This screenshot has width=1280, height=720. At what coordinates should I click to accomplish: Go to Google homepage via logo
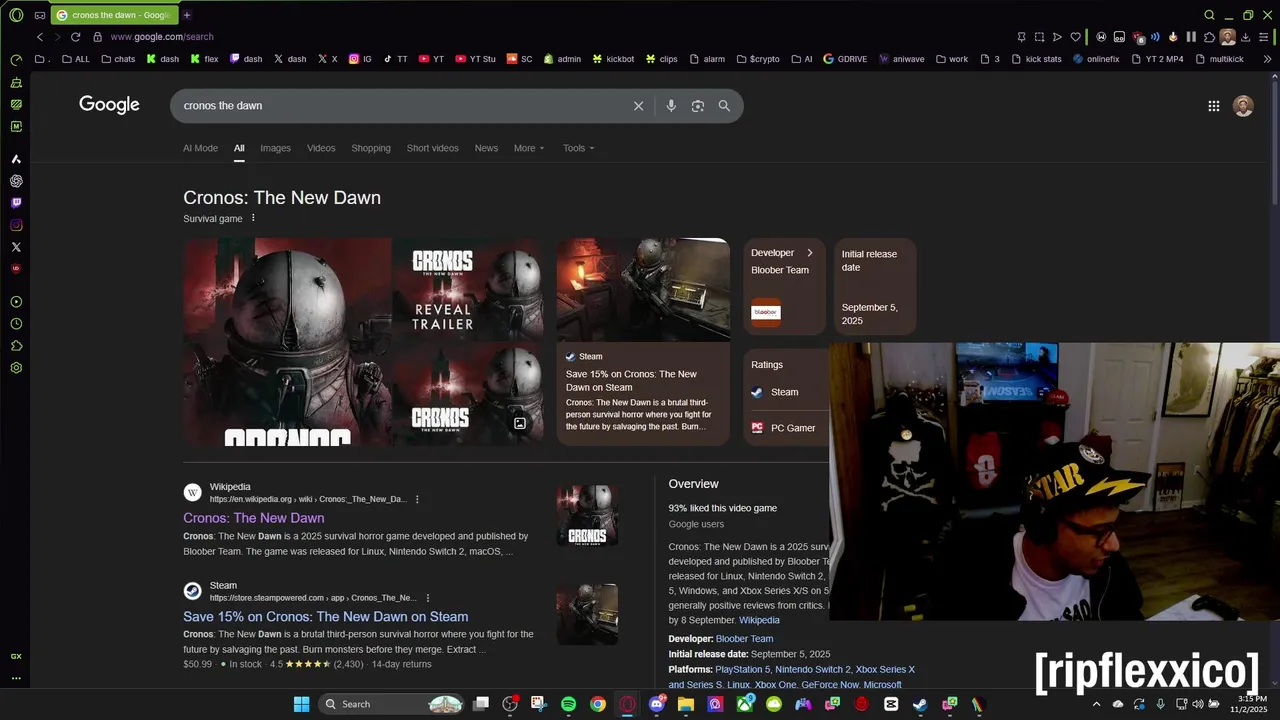(109, 105)
